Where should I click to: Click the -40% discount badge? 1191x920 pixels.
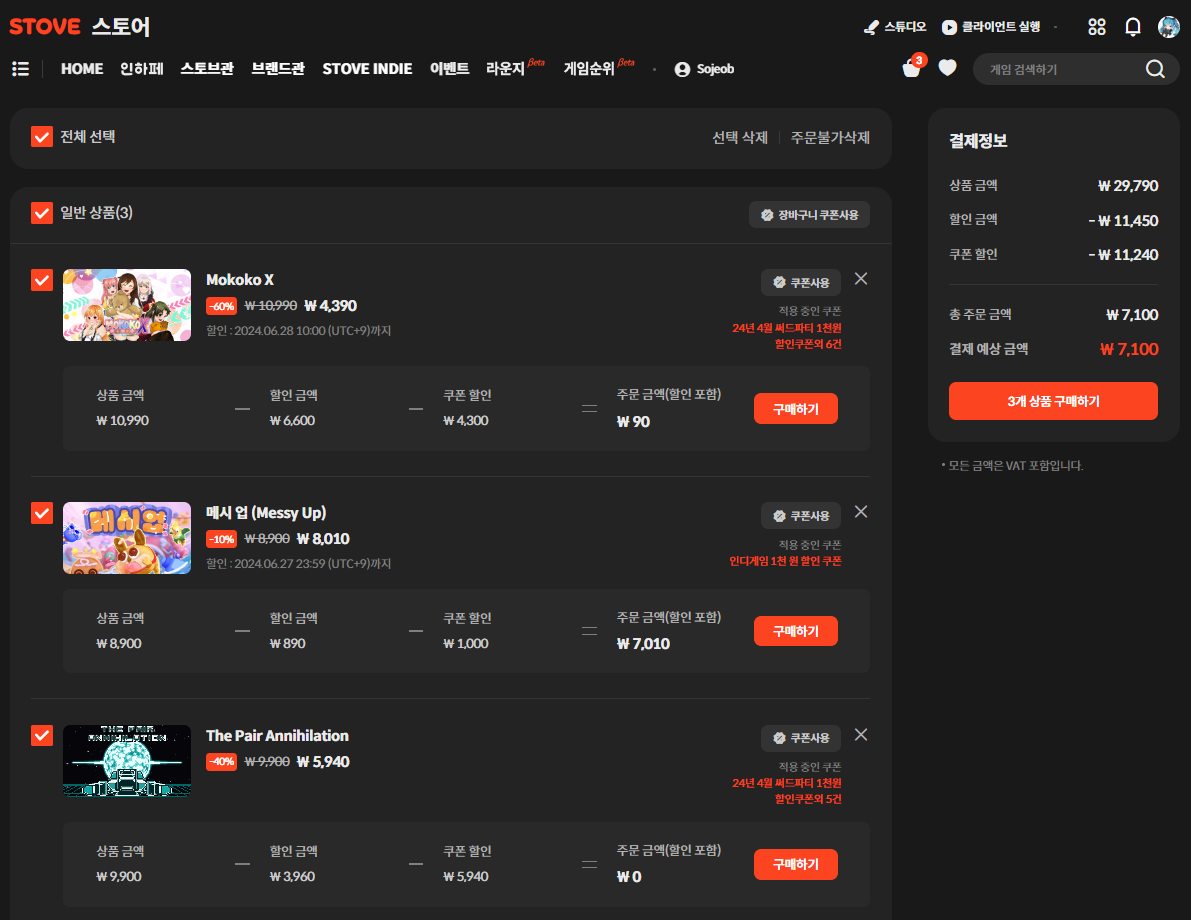[x=222, y=761]
